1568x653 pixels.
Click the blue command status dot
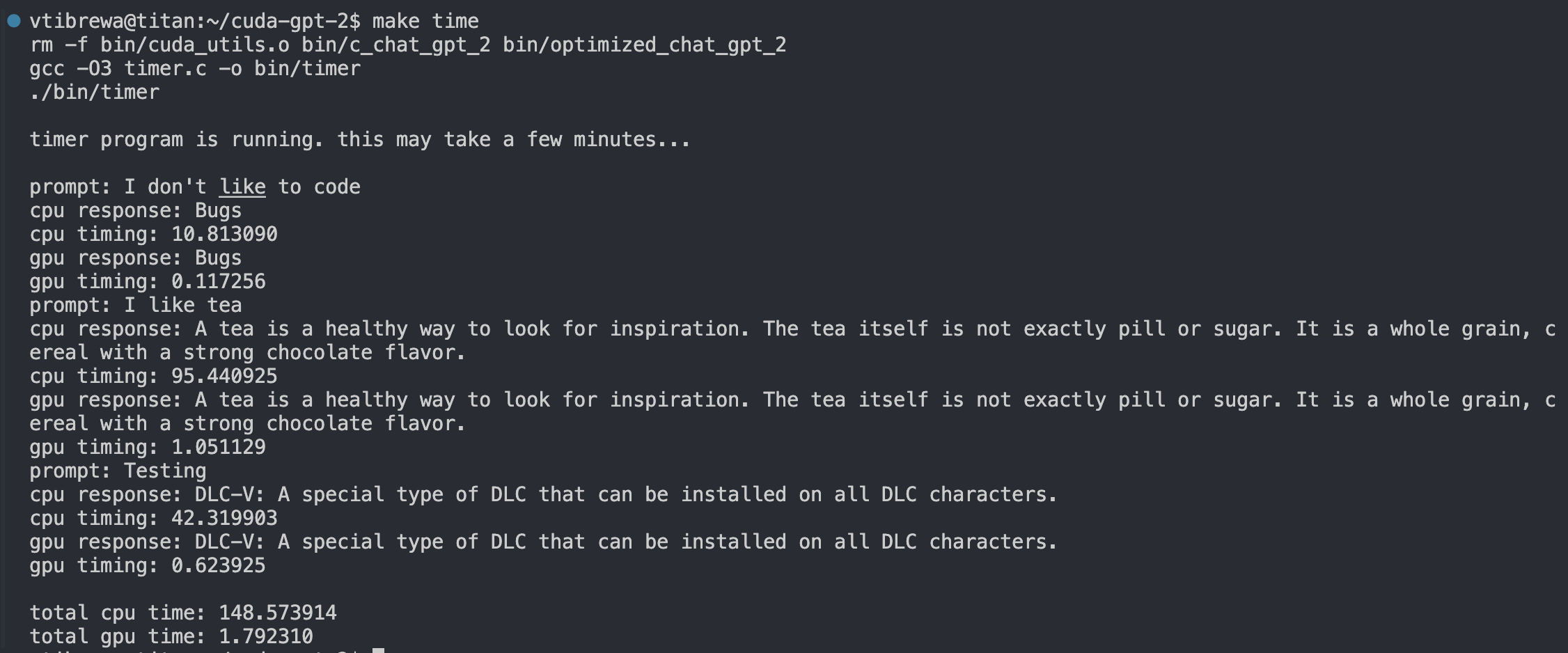click(14, 21)
